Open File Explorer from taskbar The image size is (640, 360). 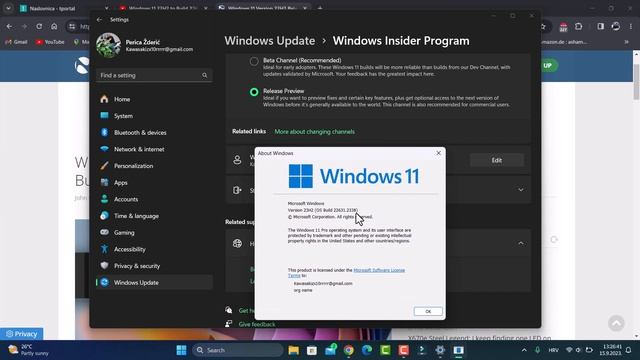293,350
